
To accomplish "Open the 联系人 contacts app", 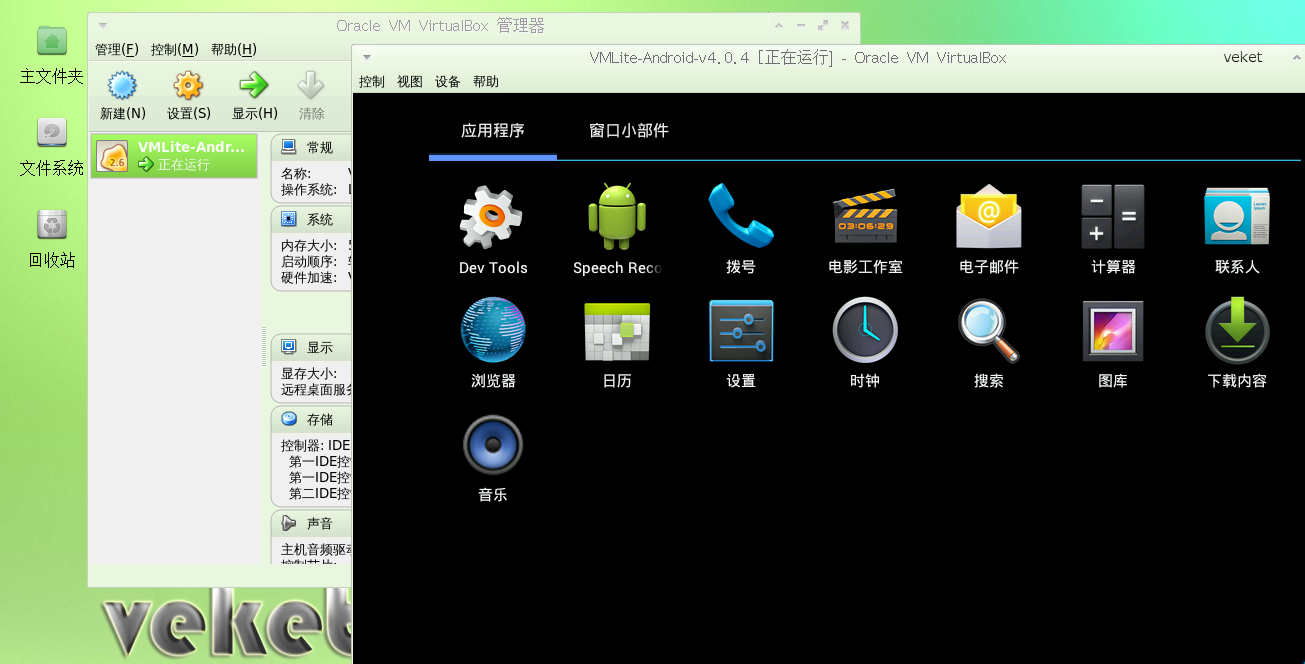I will point(1237,229).
